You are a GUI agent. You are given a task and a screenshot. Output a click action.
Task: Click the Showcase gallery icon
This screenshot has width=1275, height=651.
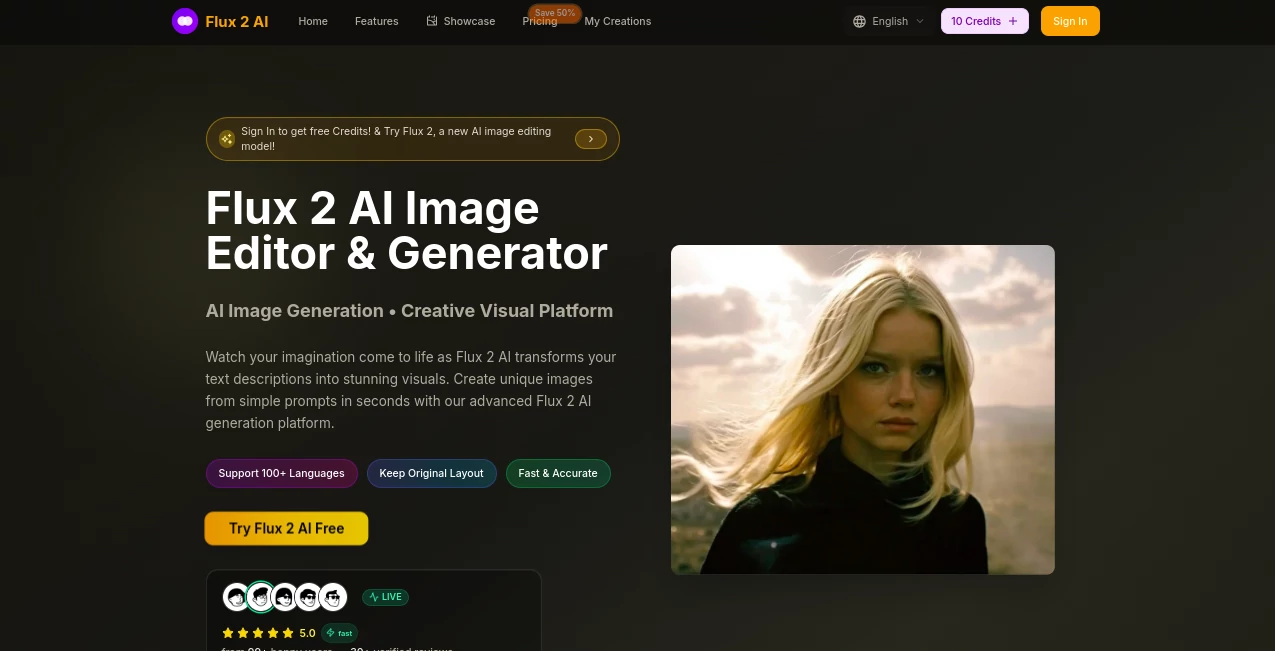pyautogui.click(x=432, y=20)
